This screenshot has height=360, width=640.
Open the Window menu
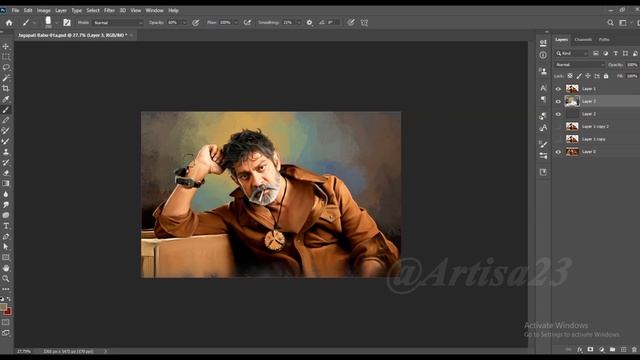154,11
